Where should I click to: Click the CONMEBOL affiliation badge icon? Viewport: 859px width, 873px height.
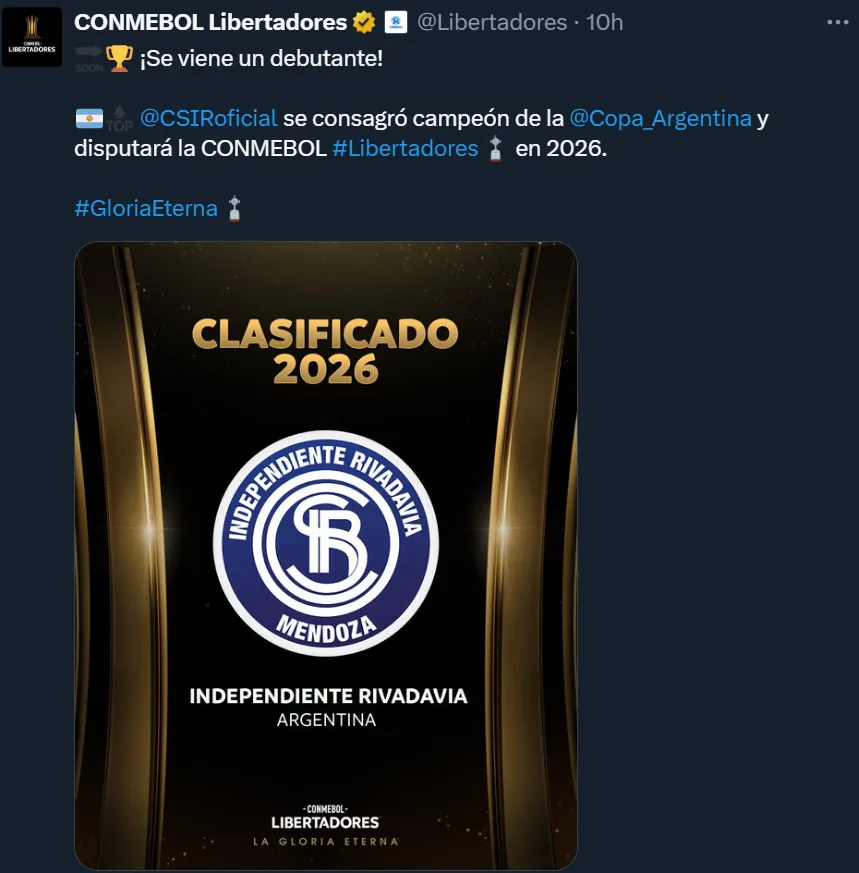[x=396, y=23]
